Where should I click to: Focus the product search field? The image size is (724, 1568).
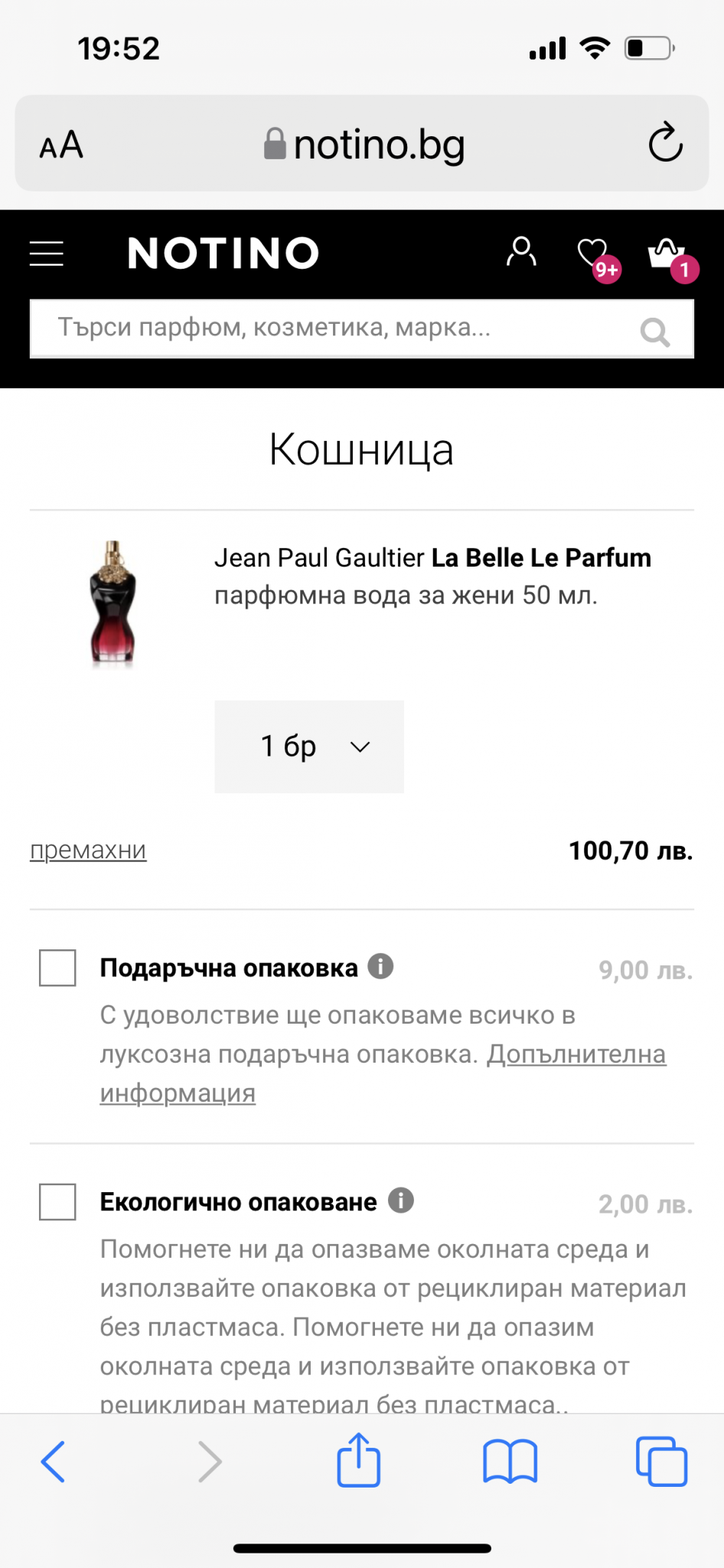tap(329, 328)
